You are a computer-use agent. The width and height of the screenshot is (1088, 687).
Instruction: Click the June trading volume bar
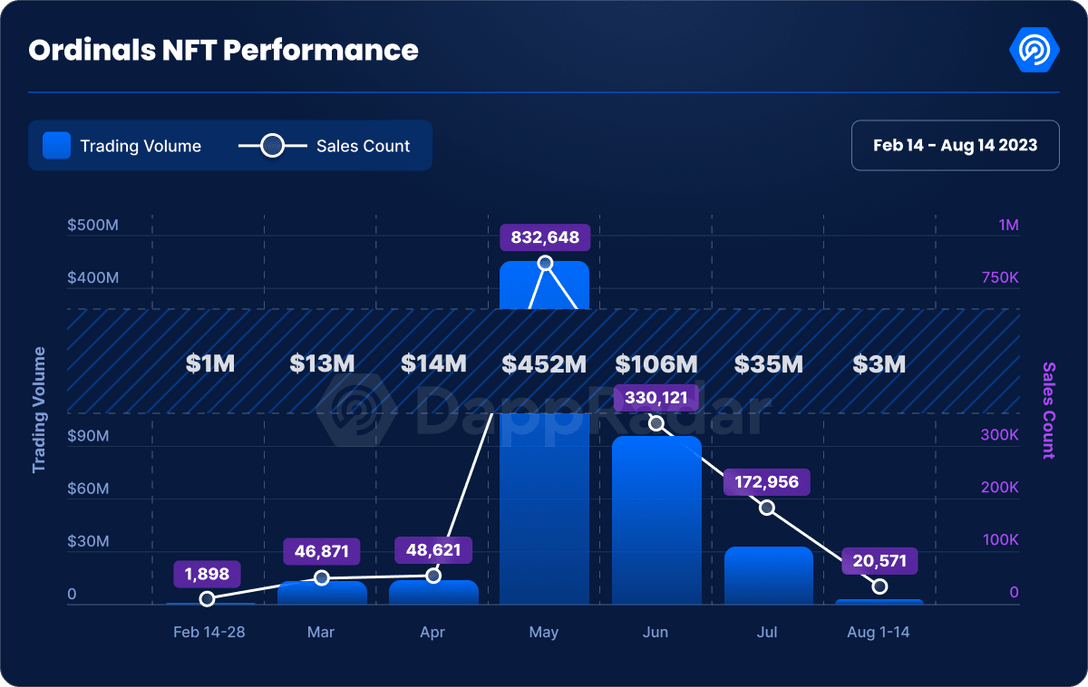656,520
